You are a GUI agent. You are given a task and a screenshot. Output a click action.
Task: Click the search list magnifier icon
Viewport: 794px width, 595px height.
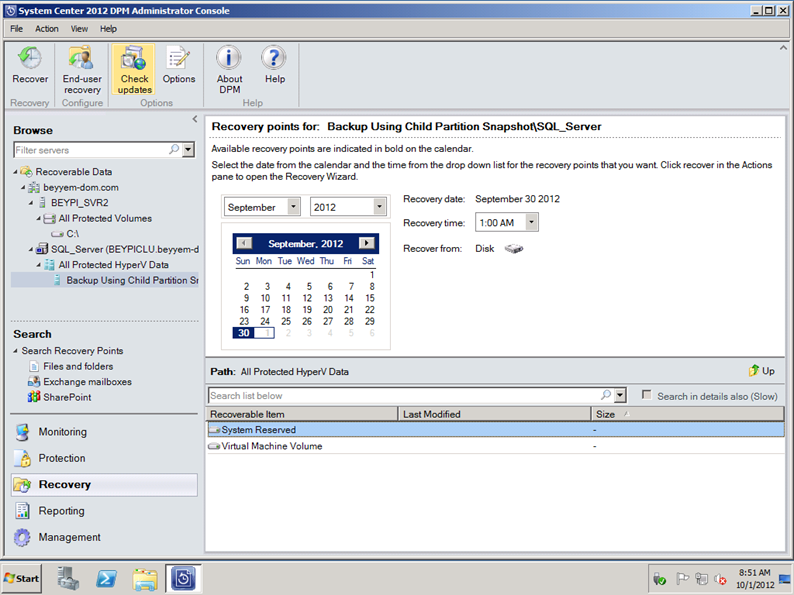pos(606,395)
